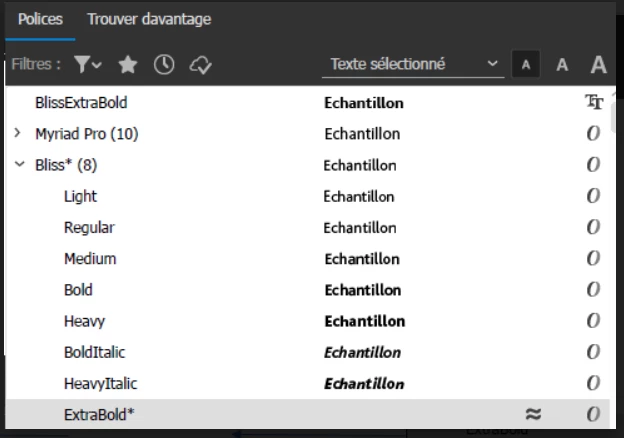
Task: Select medium sample size A
Action: (x=562, y=64)
